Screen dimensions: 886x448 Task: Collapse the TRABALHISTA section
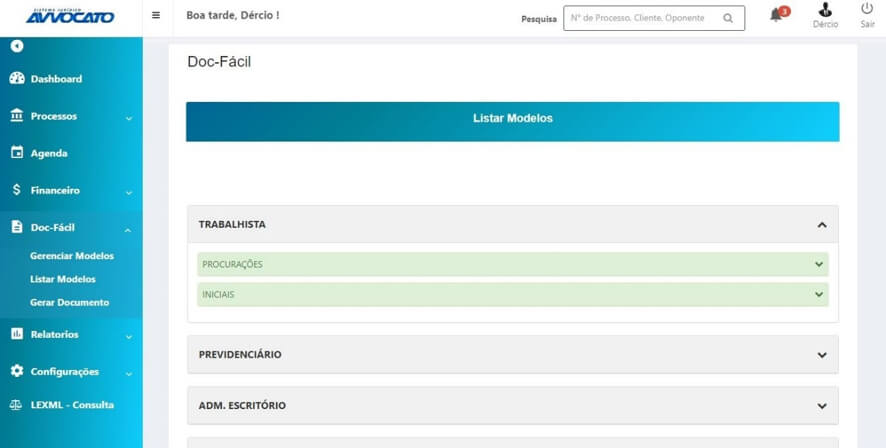[x=821, y=225]
